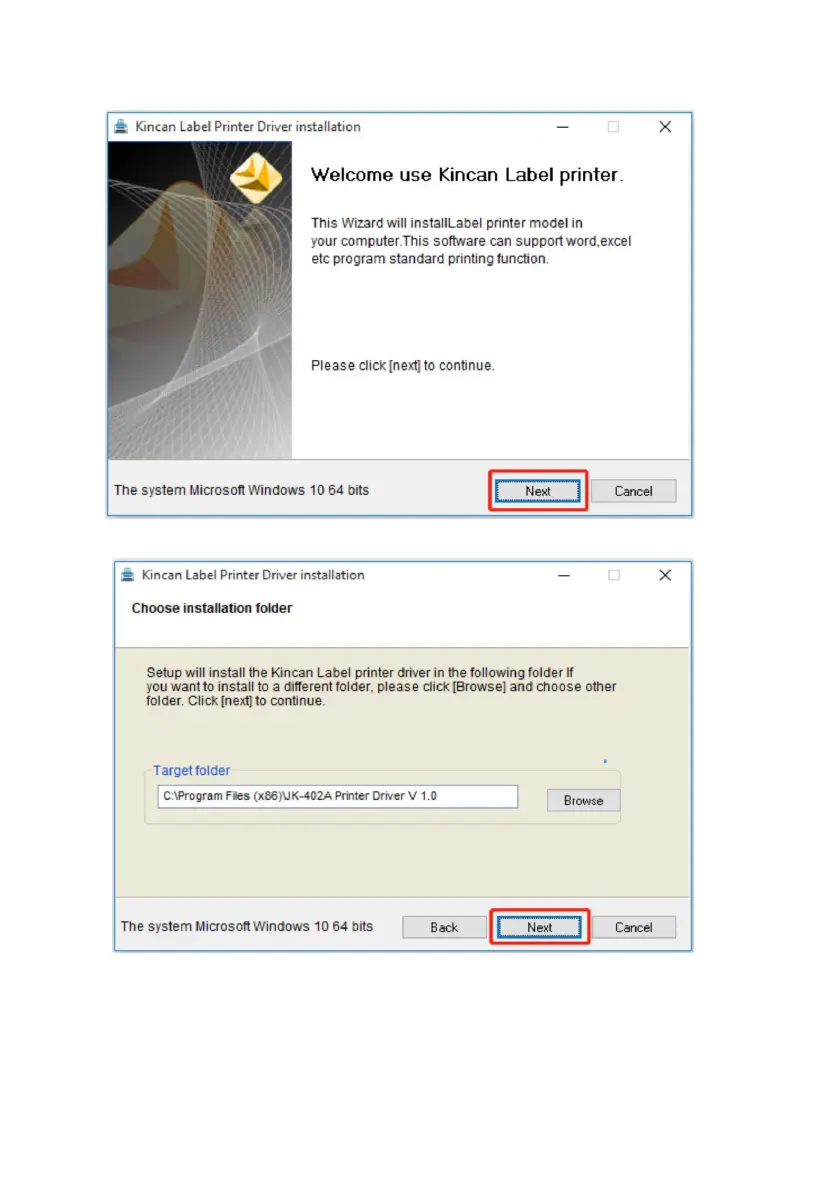Close the installation folder window
The height and width of the screenshot is (1190, 838).
pos(665,575)
